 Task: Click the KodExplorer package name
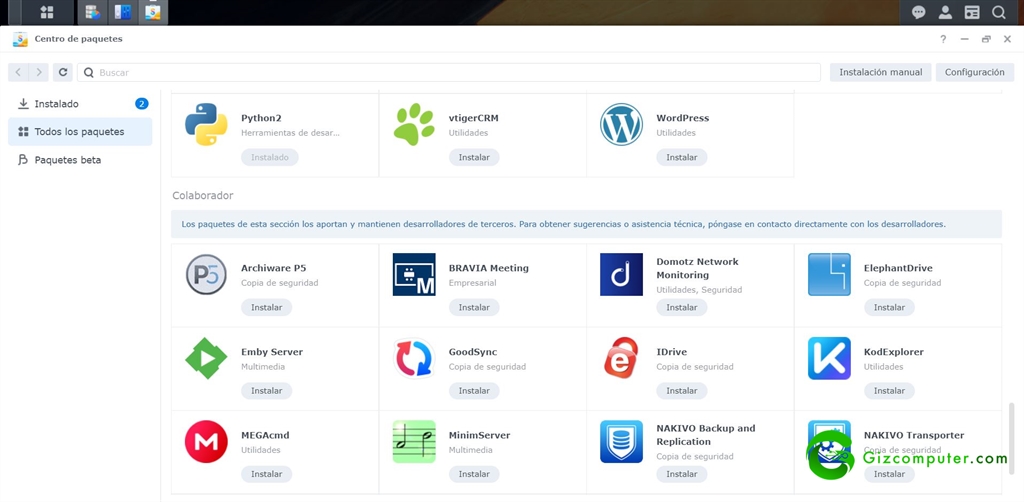[x=893, y=352]
